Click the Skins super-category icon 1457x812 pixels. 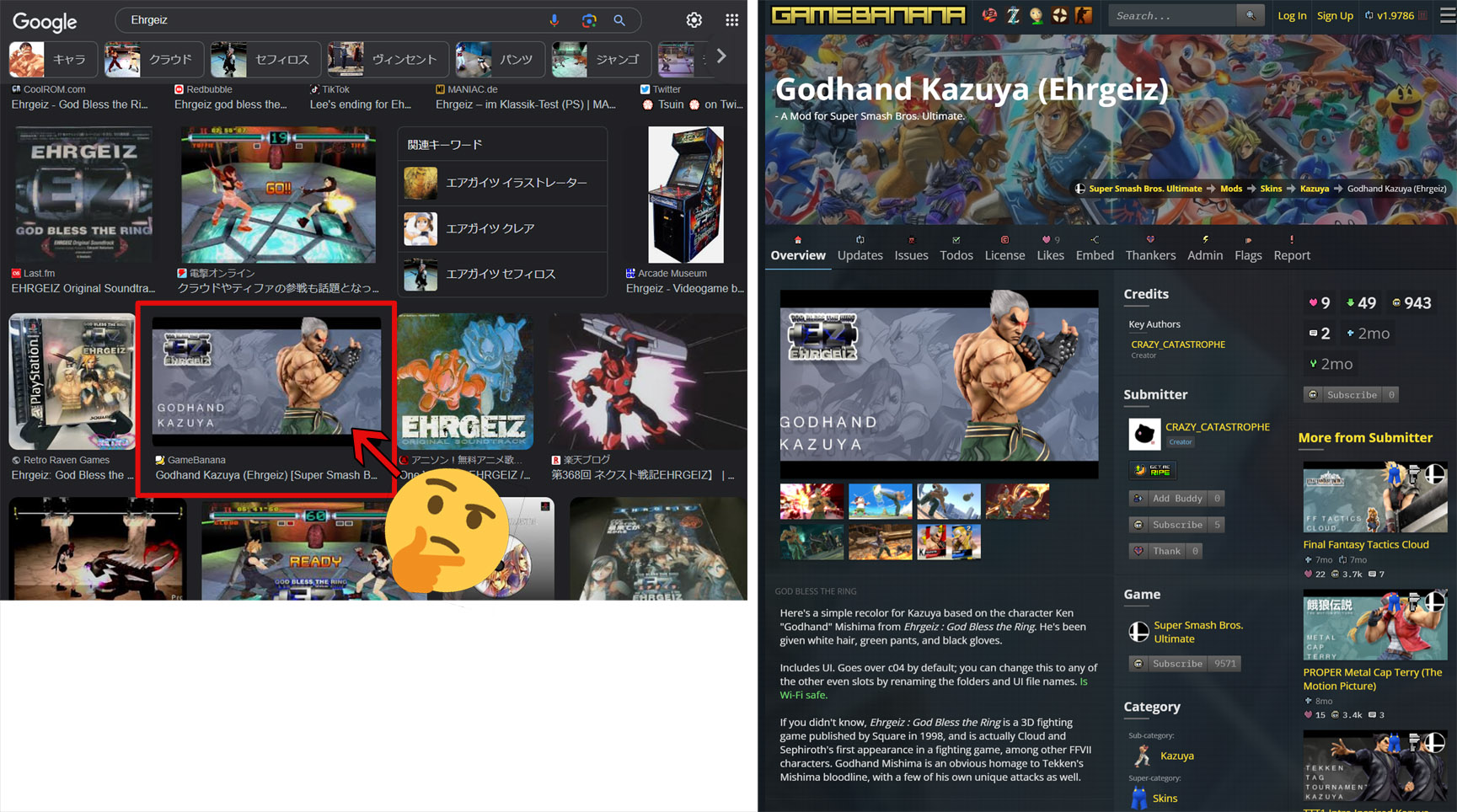1139,798
